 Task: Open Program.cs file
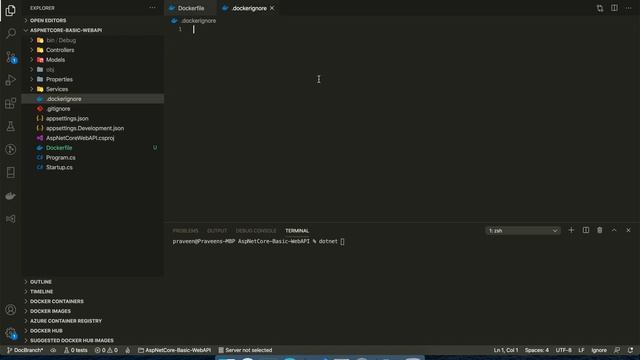pyautogui.click(x=93, y=158)
